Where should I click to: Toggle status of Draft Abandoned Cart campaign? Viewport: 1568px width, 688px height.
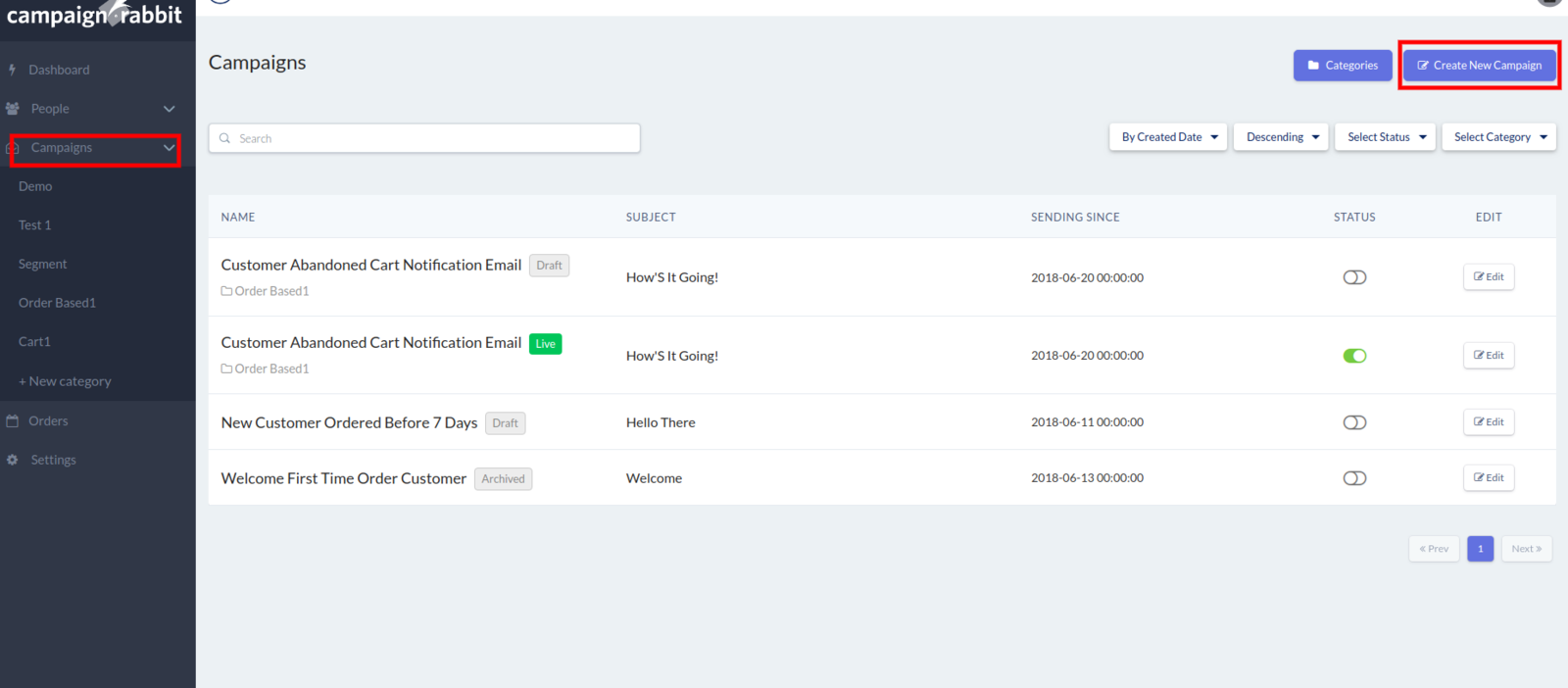1354,277
